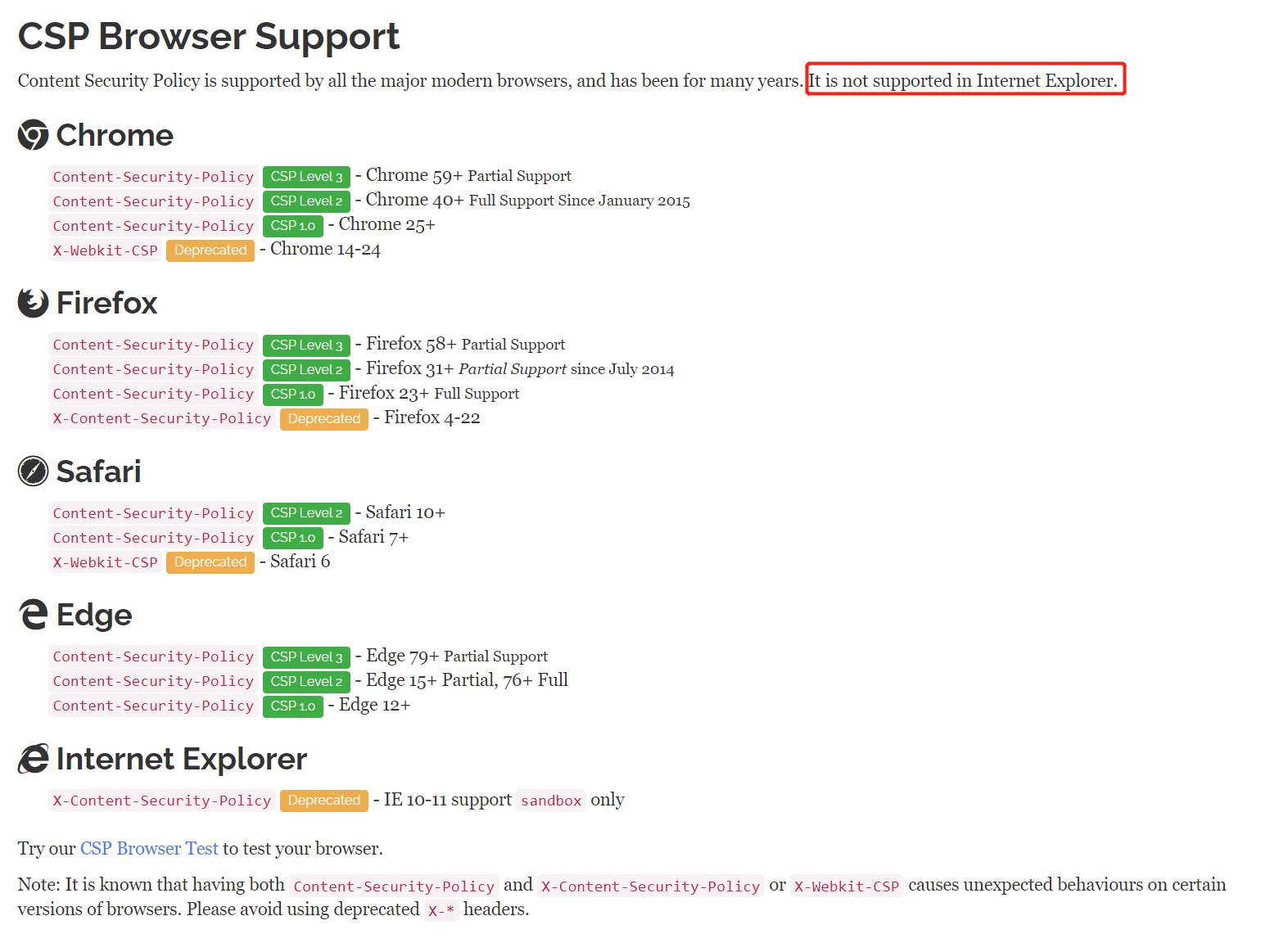Click the 'Chrome 25+' version text
1288x943 pixels.
point(387,225)
